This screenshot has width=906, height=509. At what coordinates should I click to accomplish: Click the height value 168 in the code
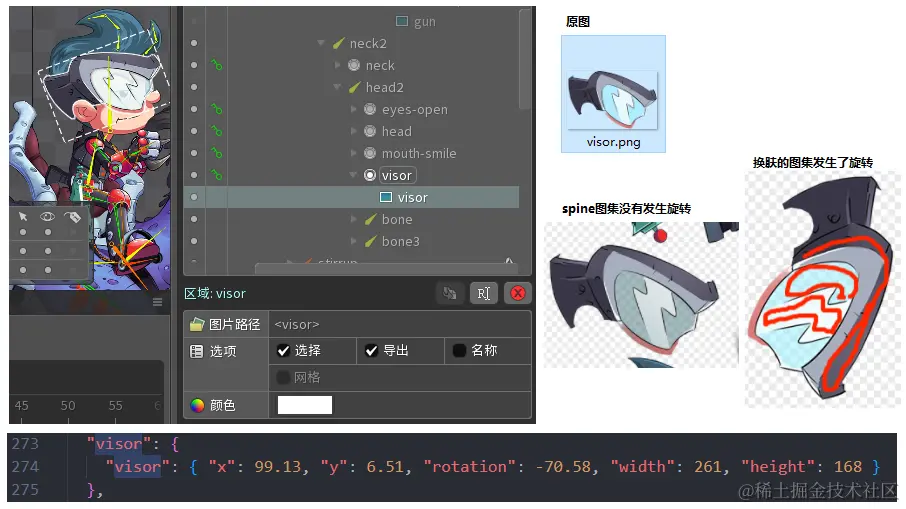point(848,467)
